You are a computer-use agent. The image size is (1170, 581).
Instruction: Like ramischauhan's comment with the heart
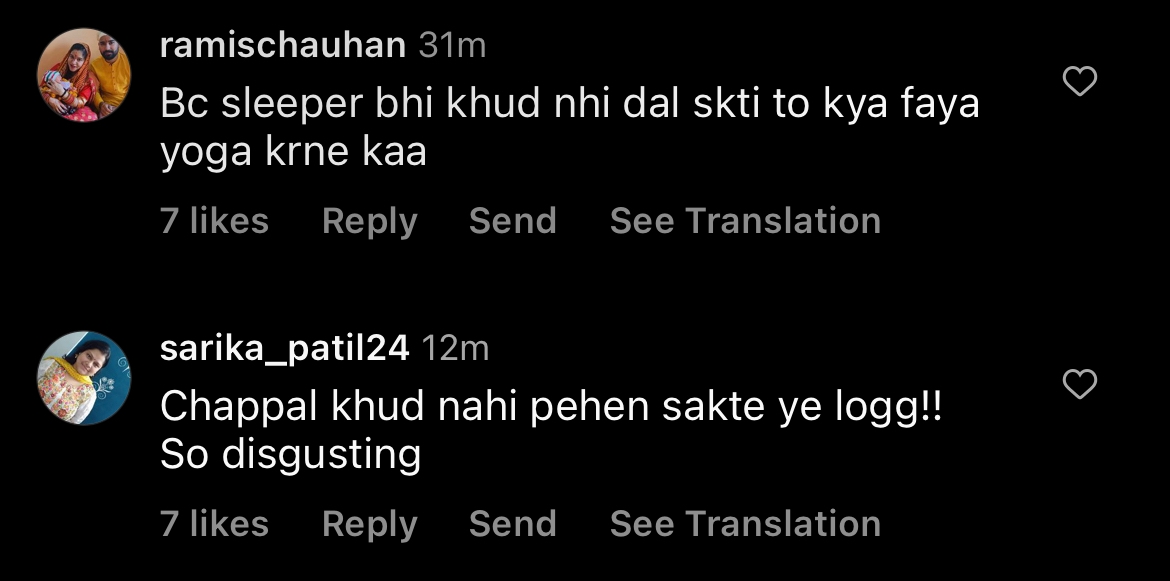click(x=1079, y=82)
